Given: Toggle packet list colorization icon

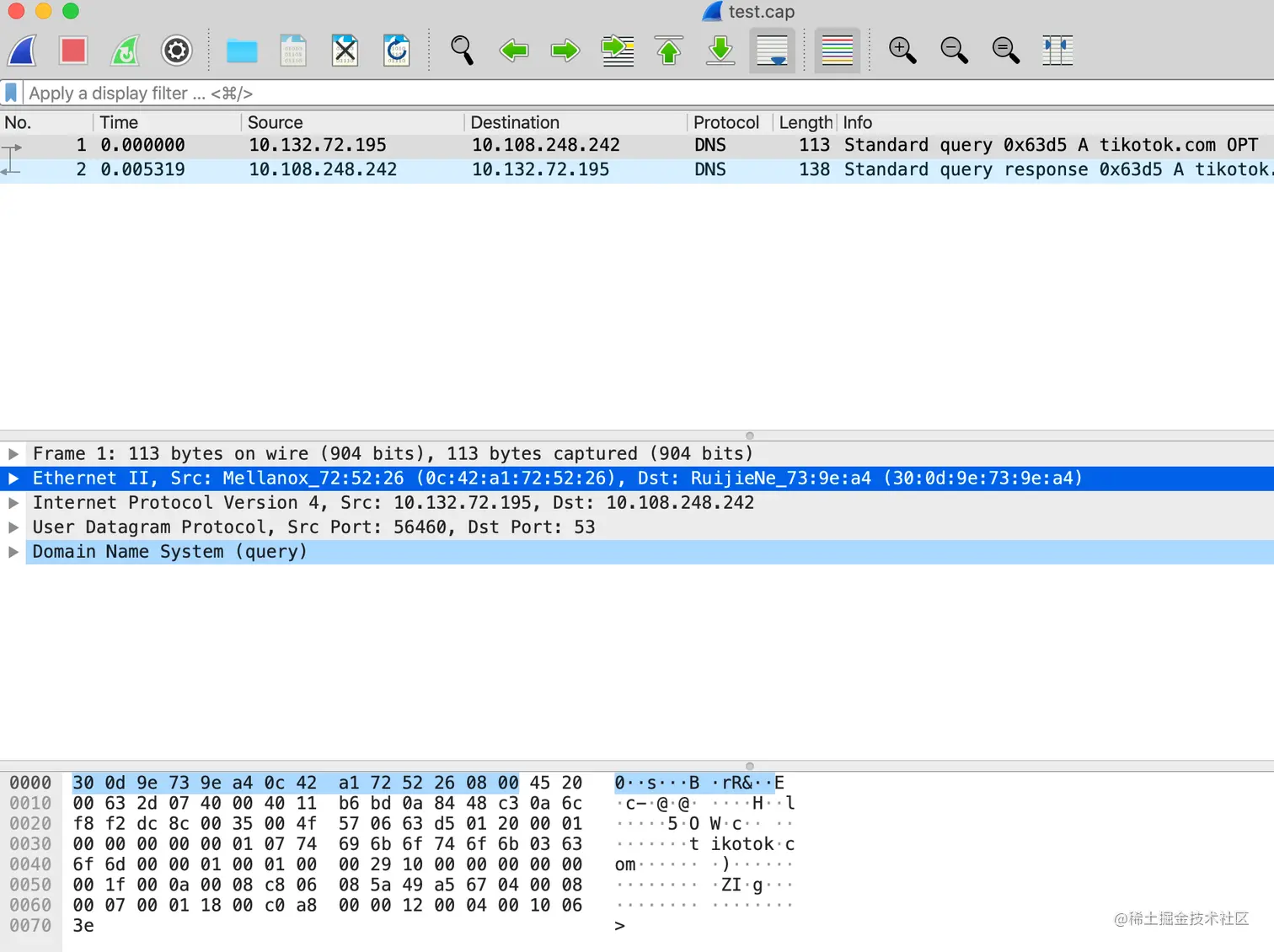Looking at the screenshot, I should point(838,51).
